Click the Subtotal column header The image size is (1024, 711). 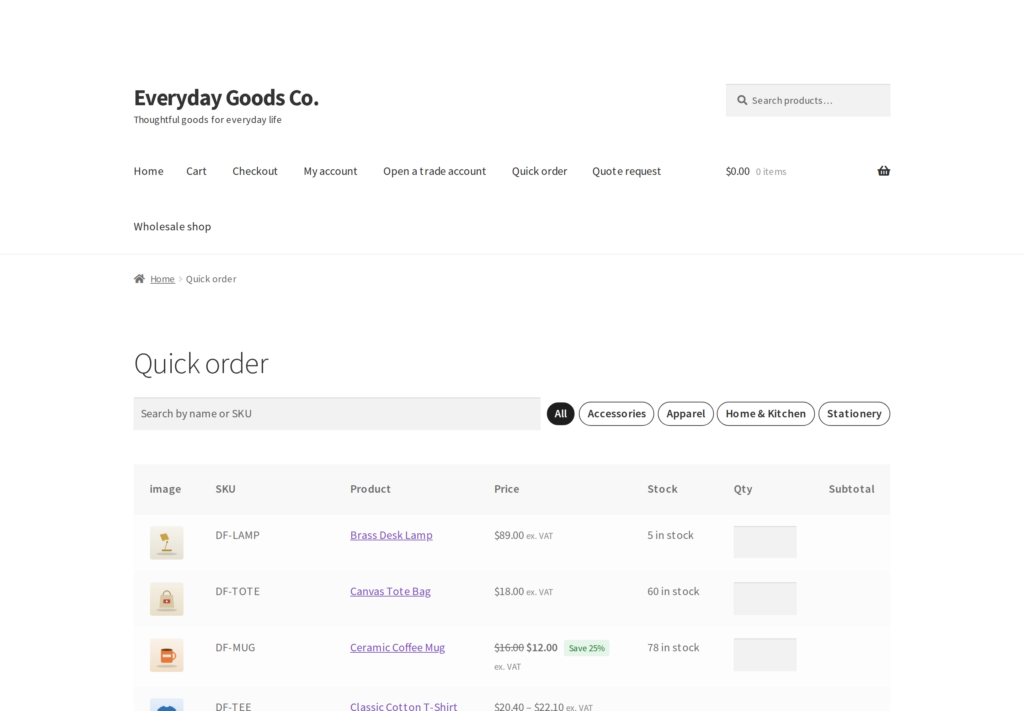[851, 488]
